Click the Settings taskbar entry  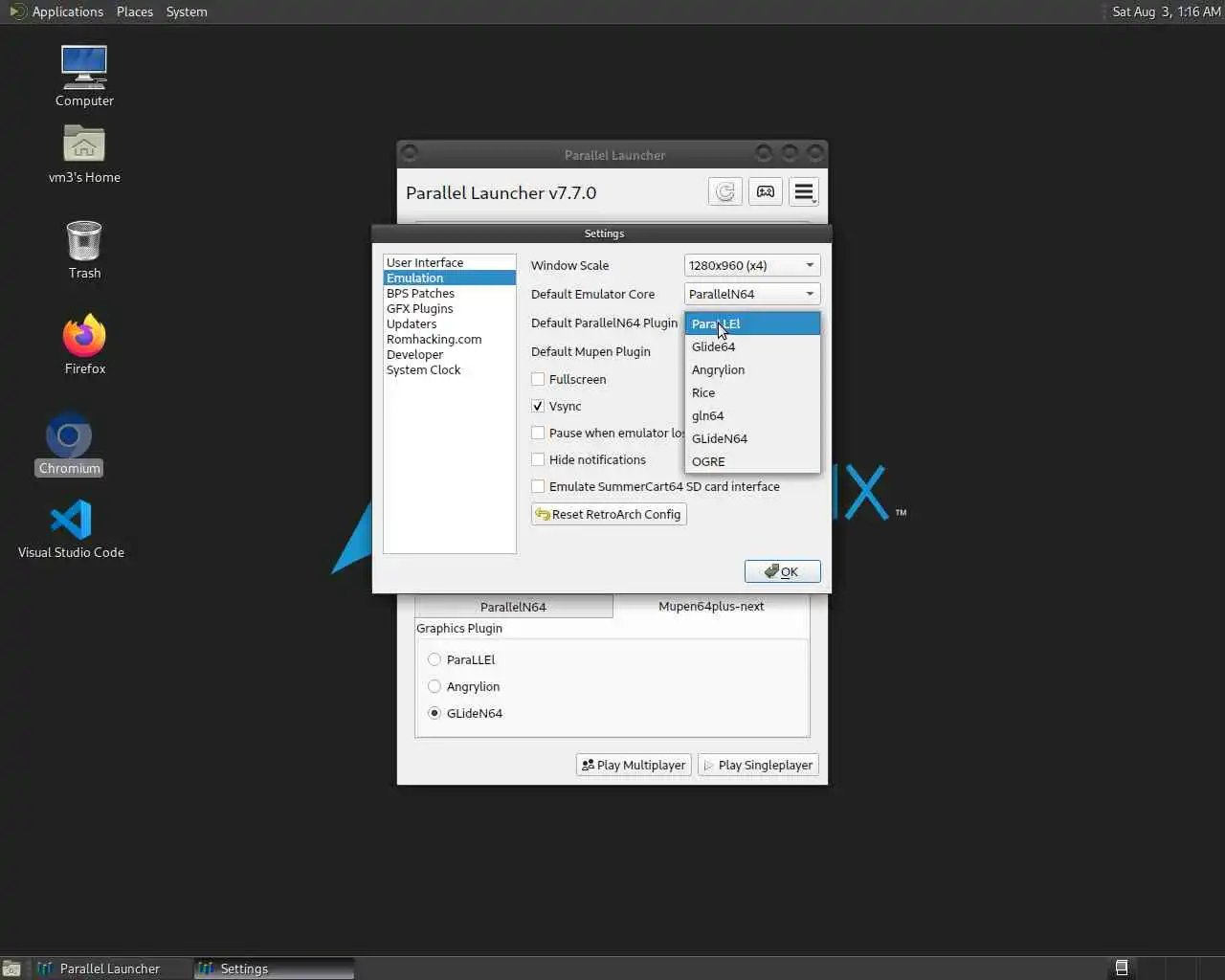[x=274, y=969]
